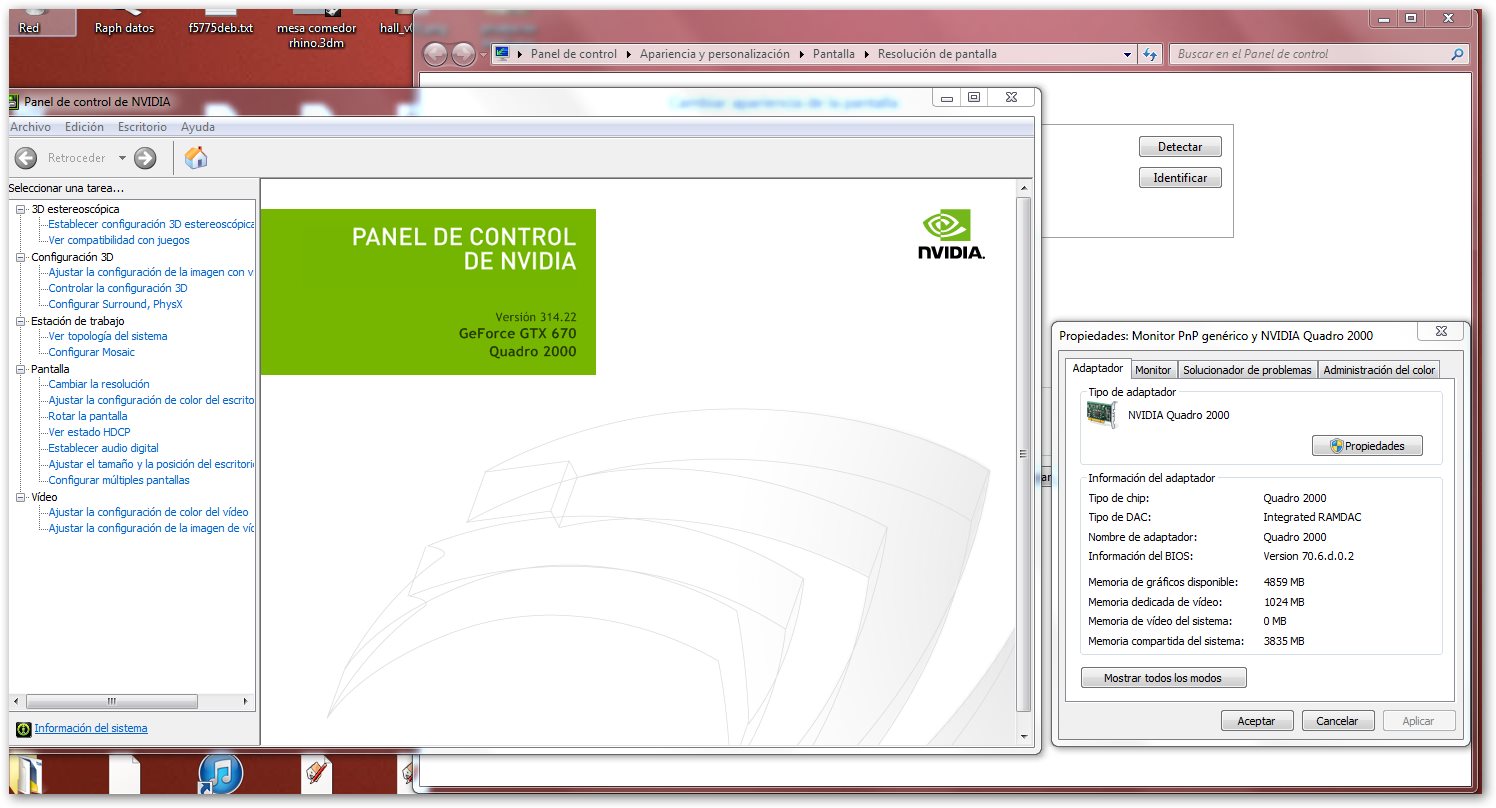
Task: Collapse the Estación de trabajo tree node
Action: click(x=22, y=321)
